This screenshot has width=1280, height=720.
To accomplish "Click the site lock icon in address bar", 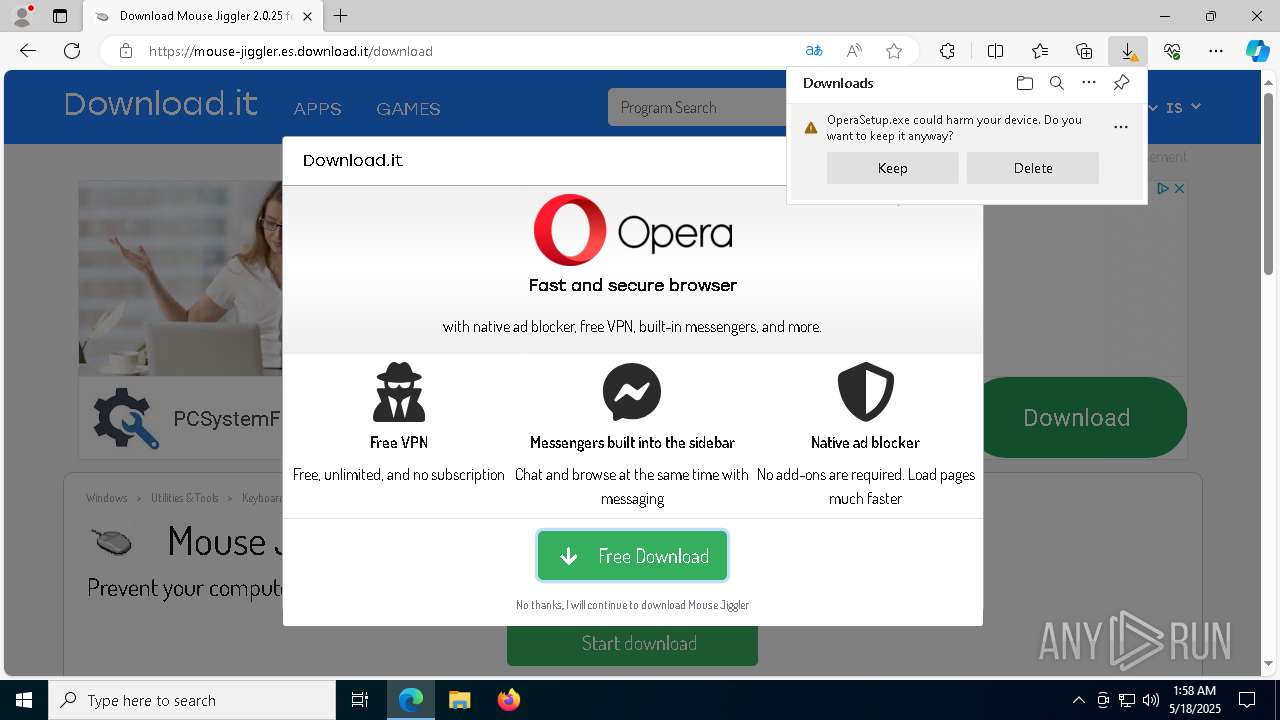I will [126, 51].
